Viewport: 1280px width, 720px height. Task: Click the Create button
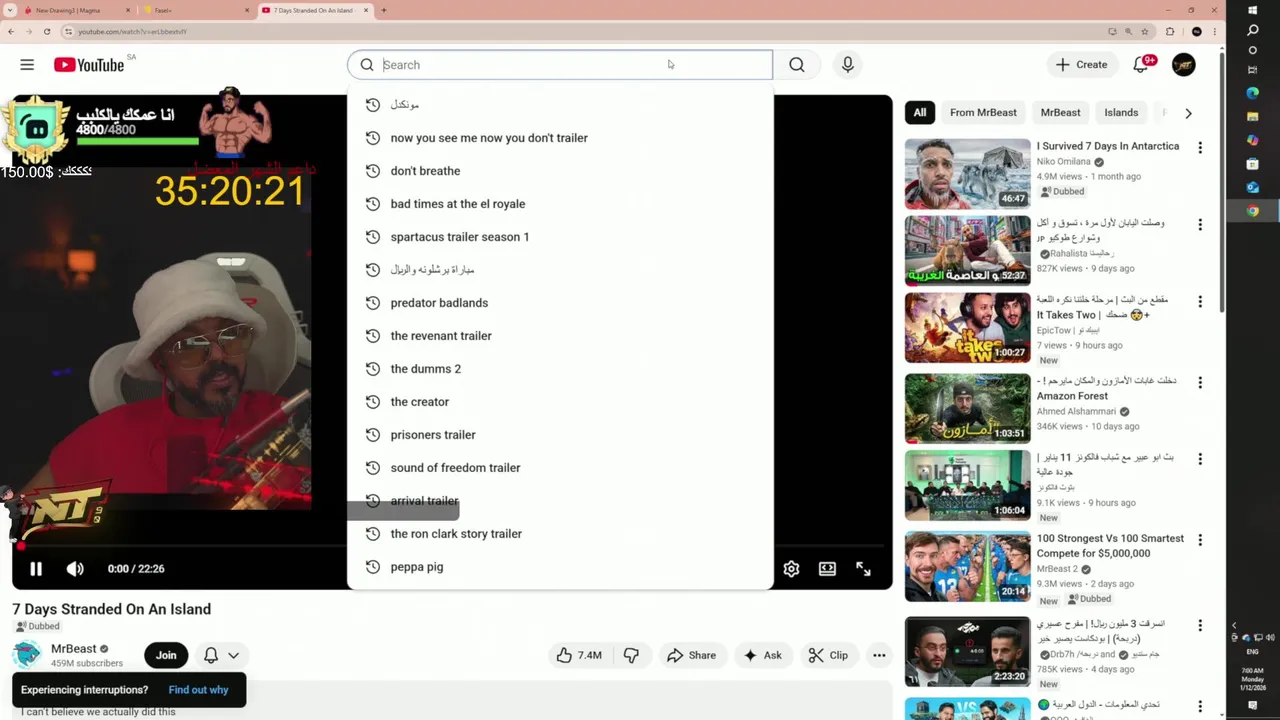(x=1082, y=65)
